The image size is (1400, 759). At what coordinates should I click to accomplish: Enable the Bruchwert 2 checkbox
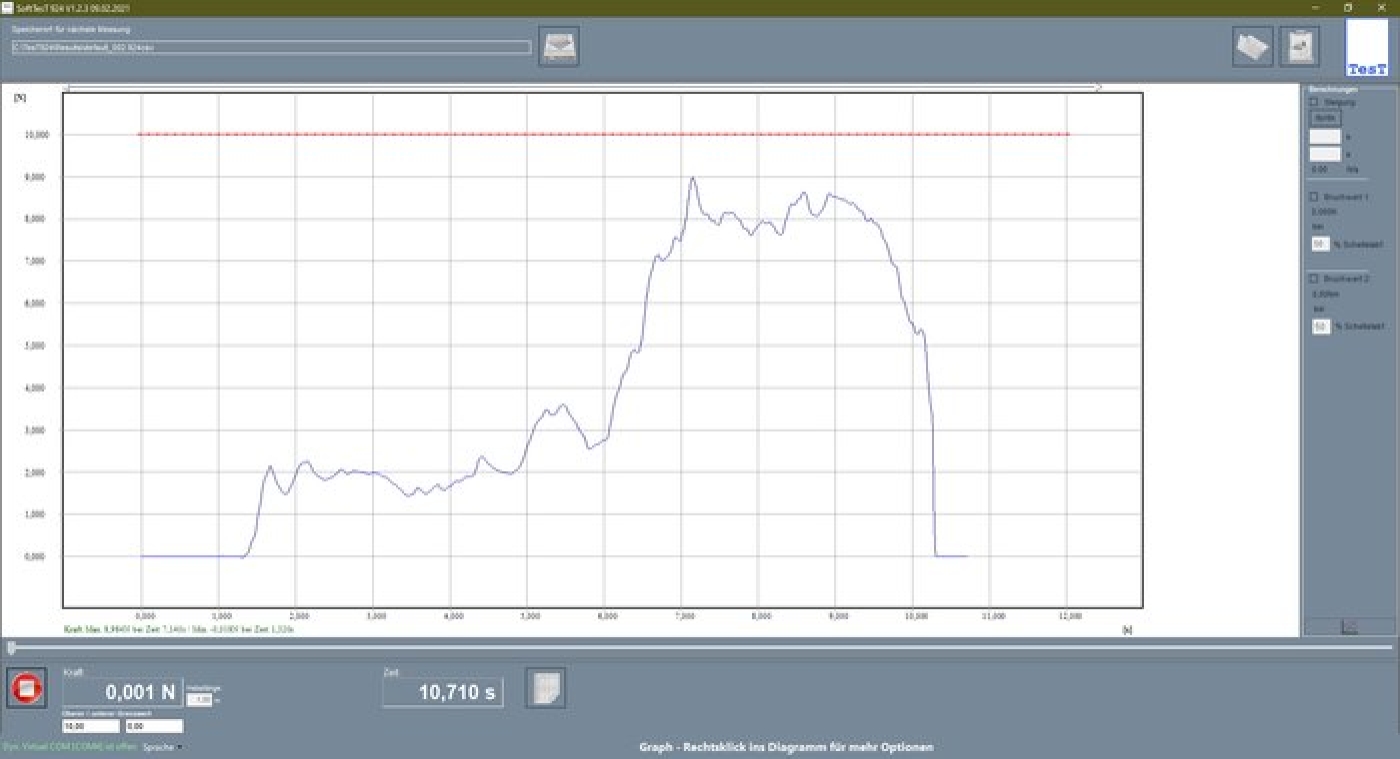point(1314,279)
